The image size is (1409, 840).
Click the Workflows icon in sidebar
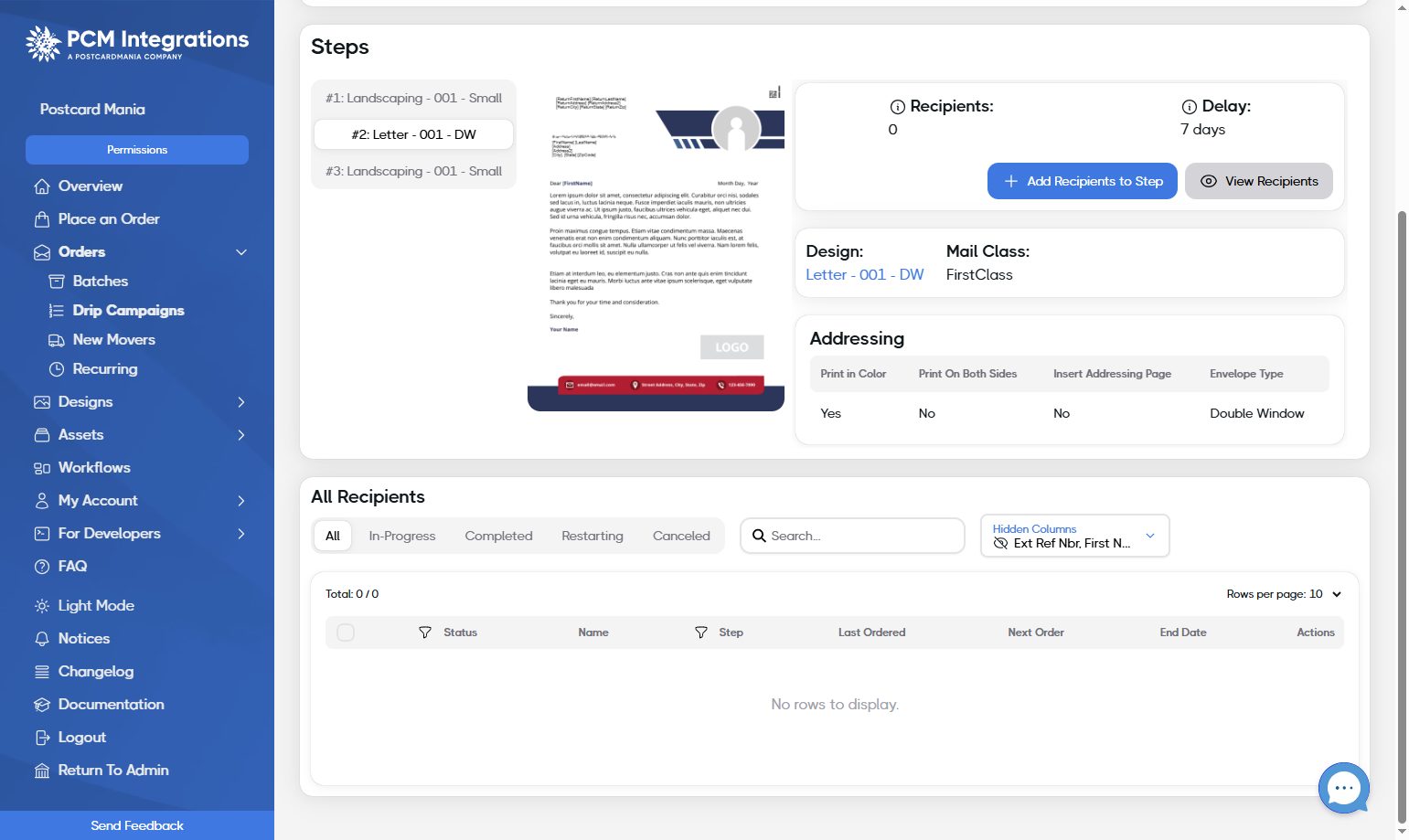(42, 468)
